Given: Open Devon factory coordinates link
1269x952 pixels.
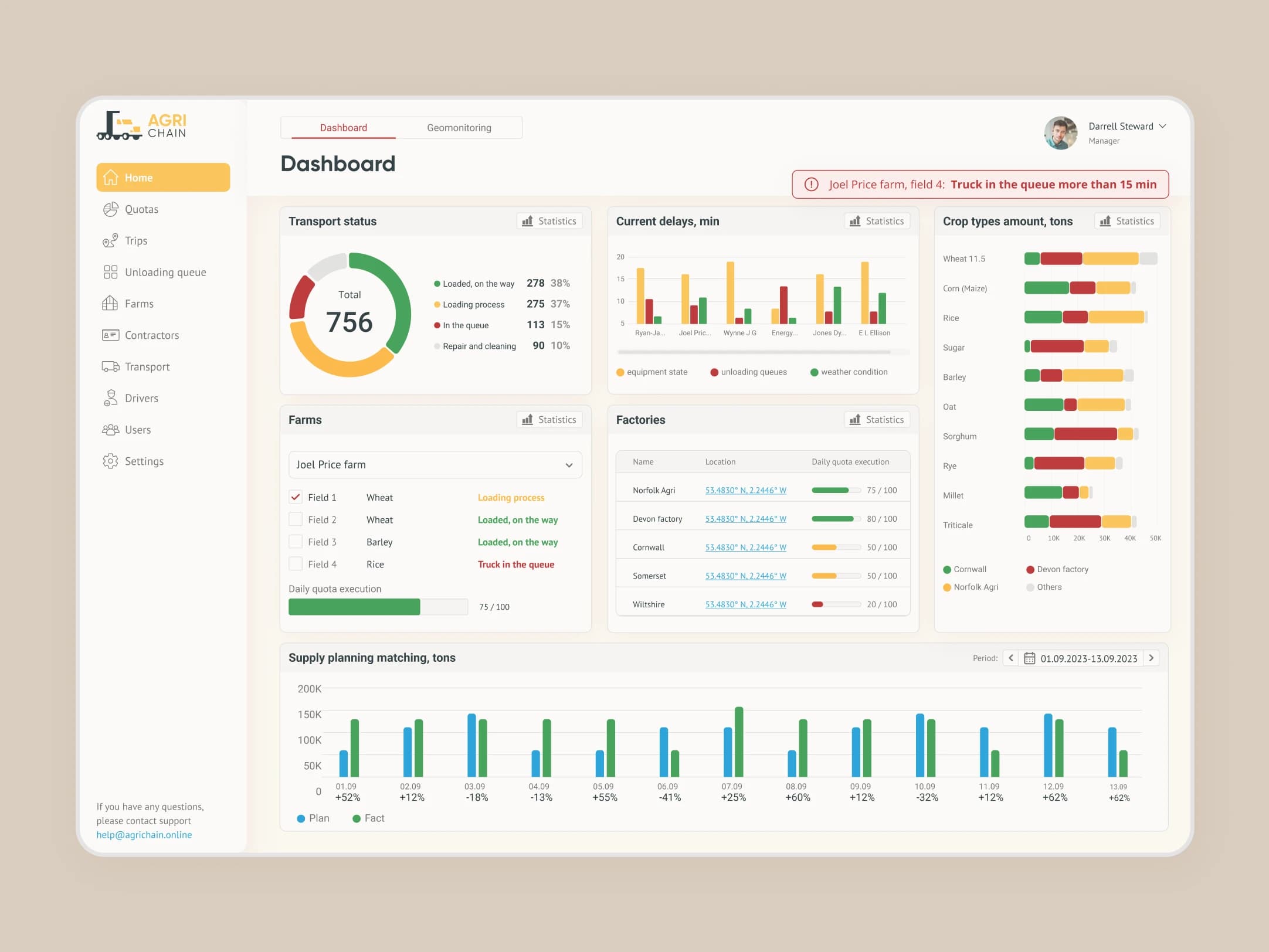Looking at the screenshot, I should click(746, 519).
